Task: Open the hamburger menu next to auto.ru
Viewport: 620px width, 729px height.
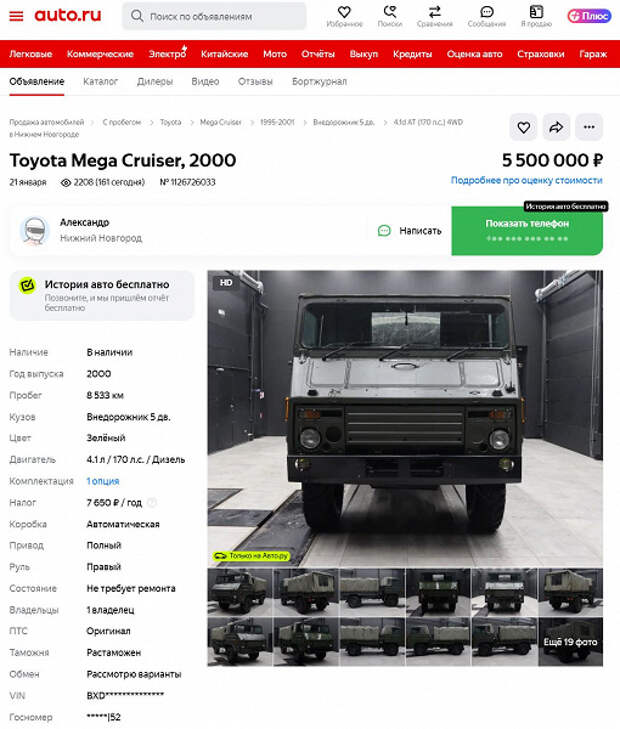Action: 16,16
